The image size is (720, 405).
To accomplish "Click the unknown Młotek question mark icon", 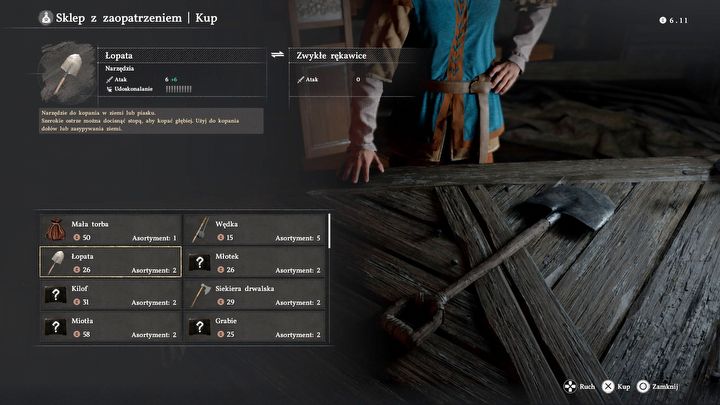I will [200, 263].
